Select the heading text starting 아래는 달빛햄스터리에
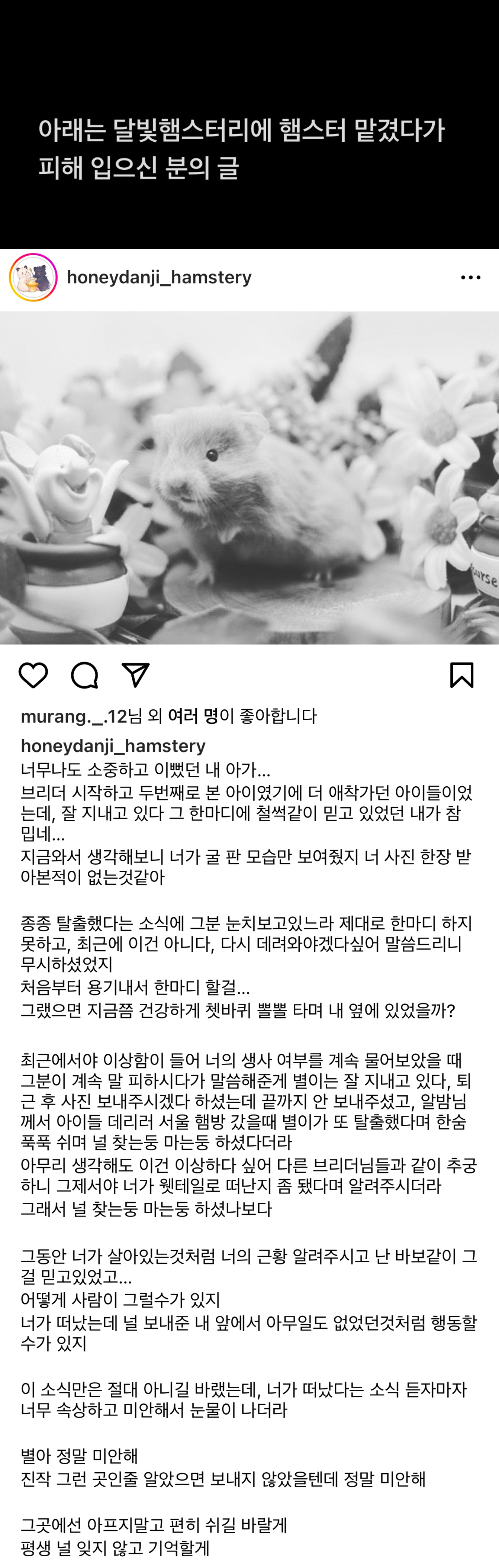 tap(241, 149)
